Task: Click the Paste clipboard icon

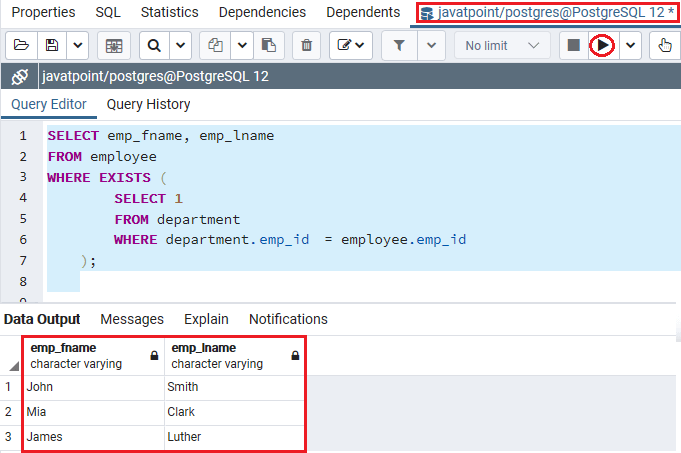Action: (269, 45)
